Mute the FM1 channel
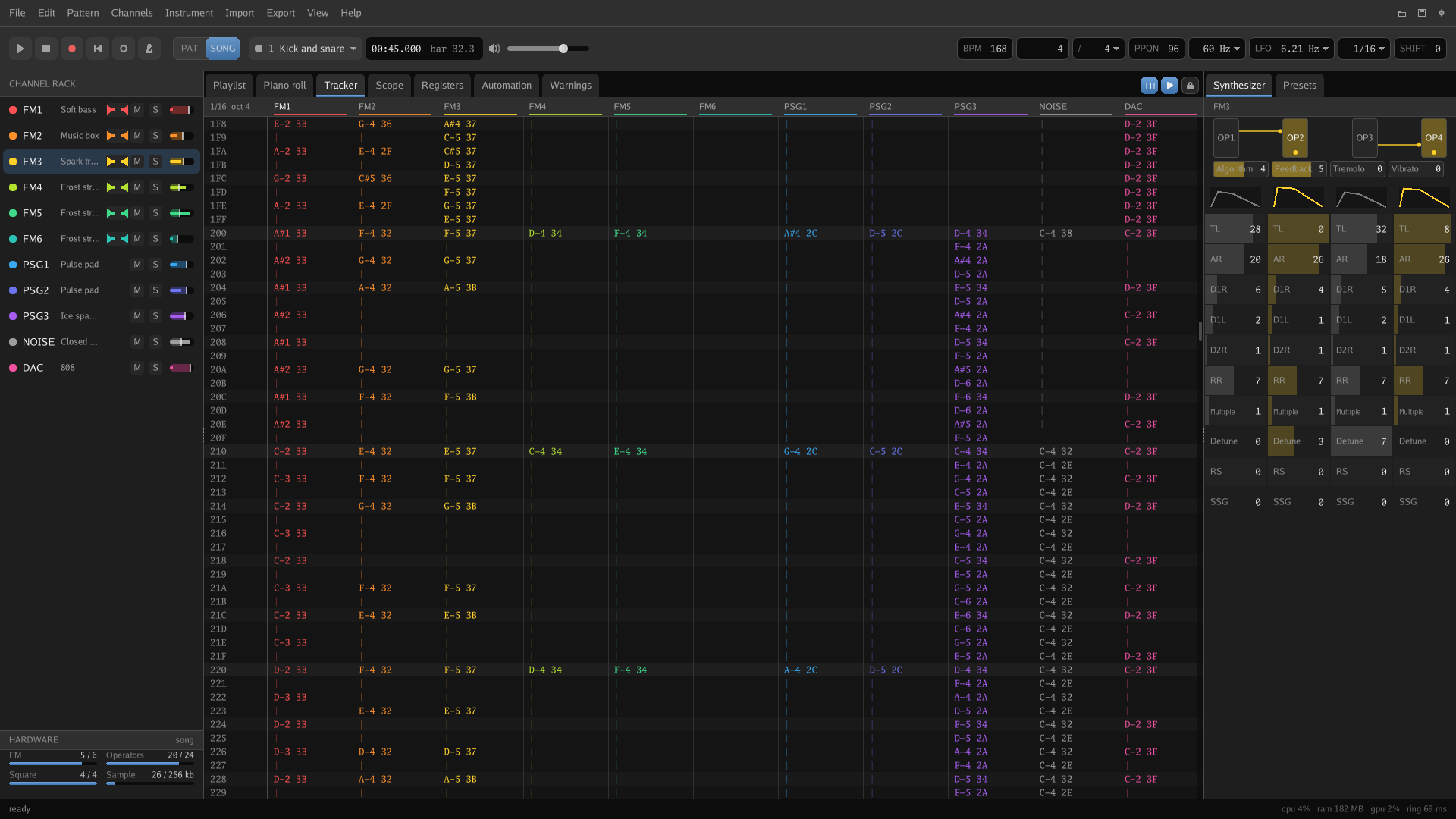 [x=137, y=110]
